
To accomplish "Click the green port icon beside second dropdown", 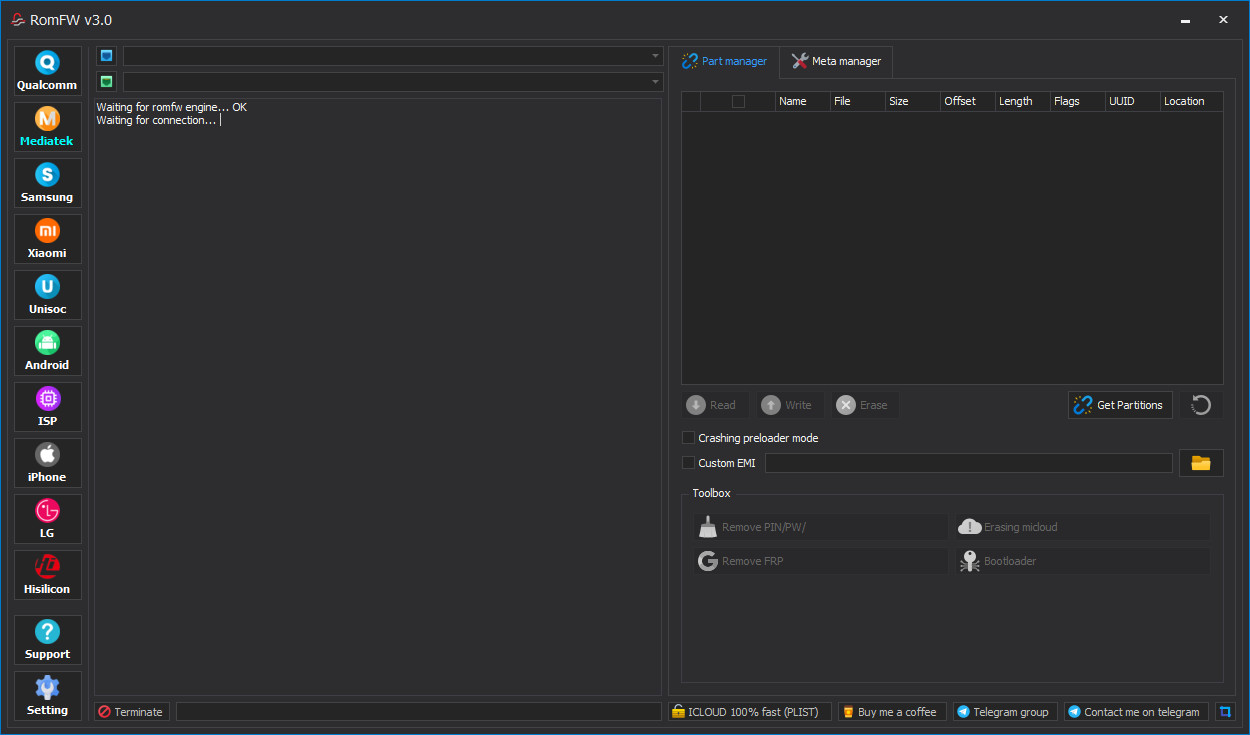I will pyautogui.click(x=107, y=81).
